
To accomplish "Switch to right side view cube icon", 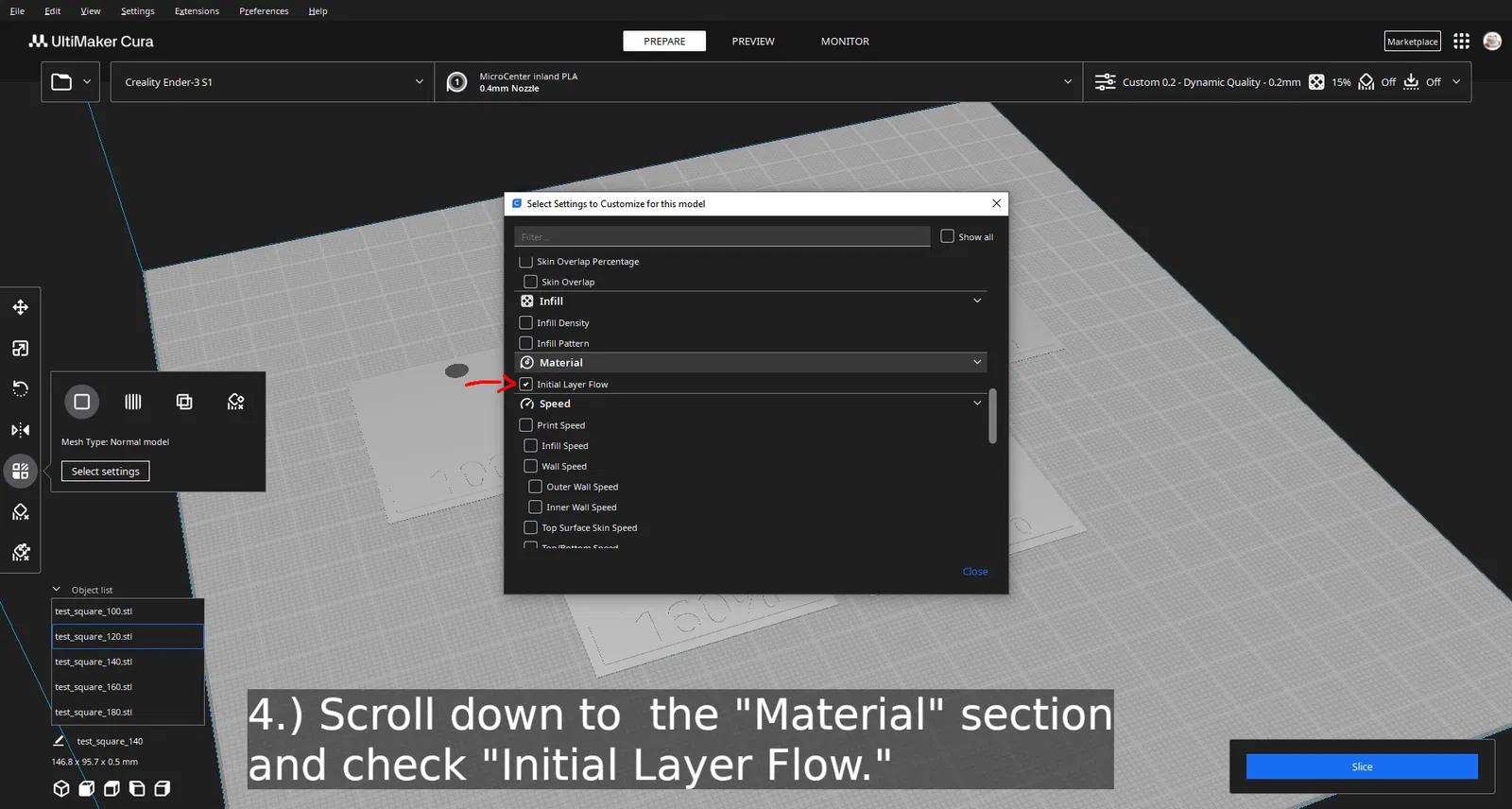I will pos(163,788).
